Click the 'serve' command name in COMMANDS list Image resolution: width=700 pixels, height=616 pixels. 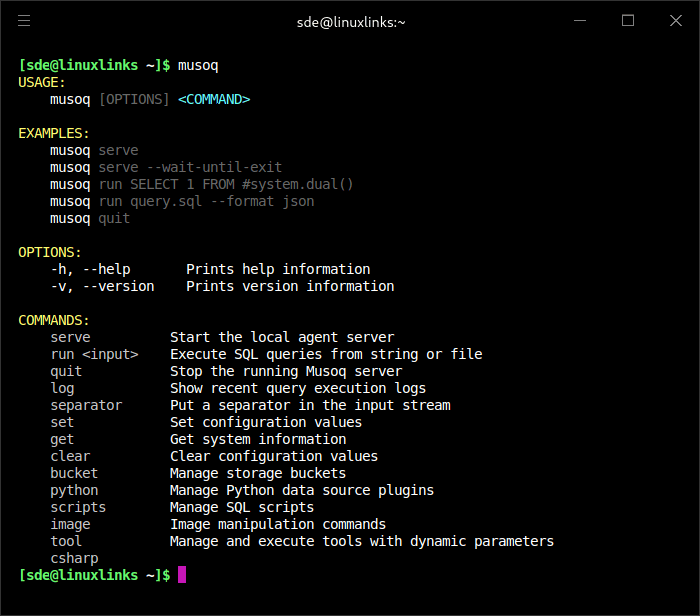tap(71, 337)
